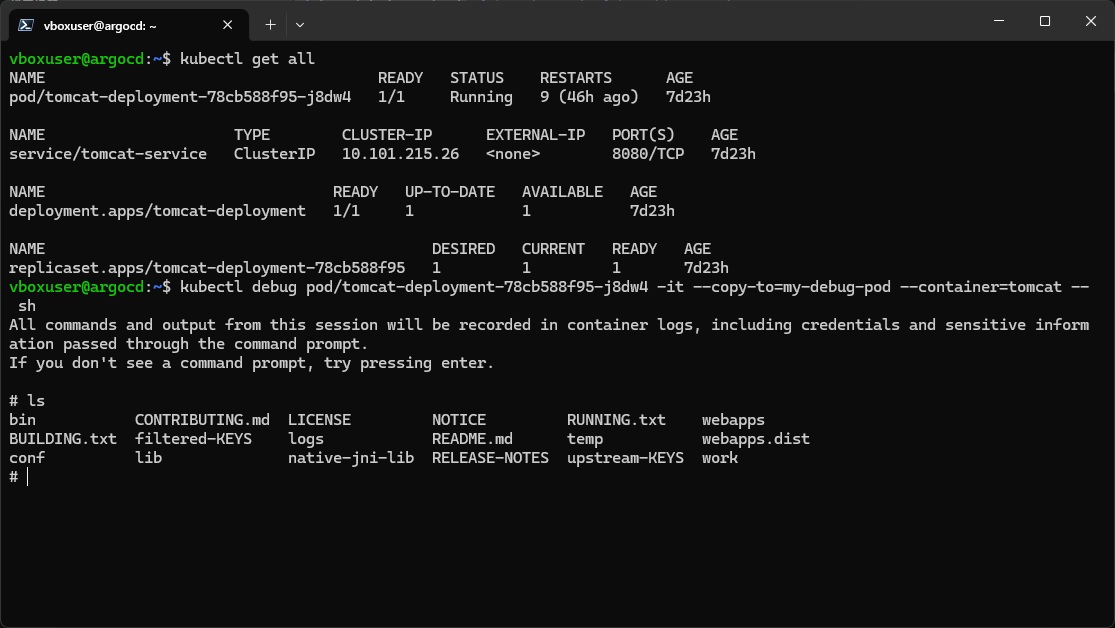Click the deployment.apps/tomcat-deployment name
This screenshot has width=1115, height=628.
[157, 211]
